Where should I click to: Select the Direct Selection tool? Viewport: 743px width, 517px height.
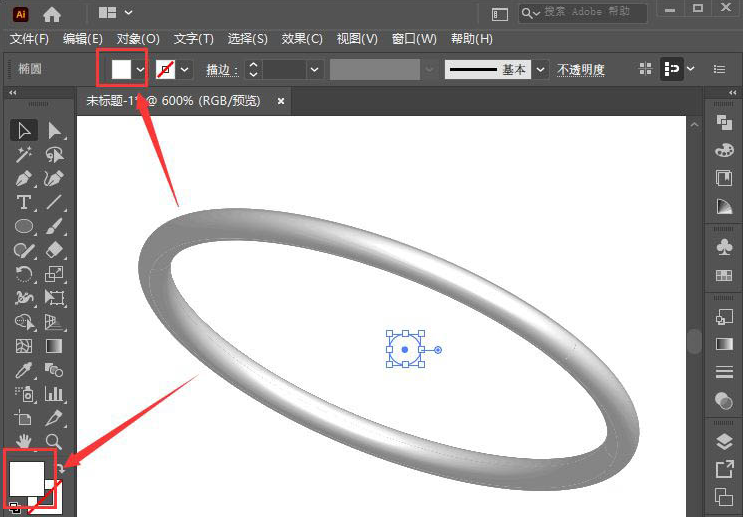click(x=54, y=130)
